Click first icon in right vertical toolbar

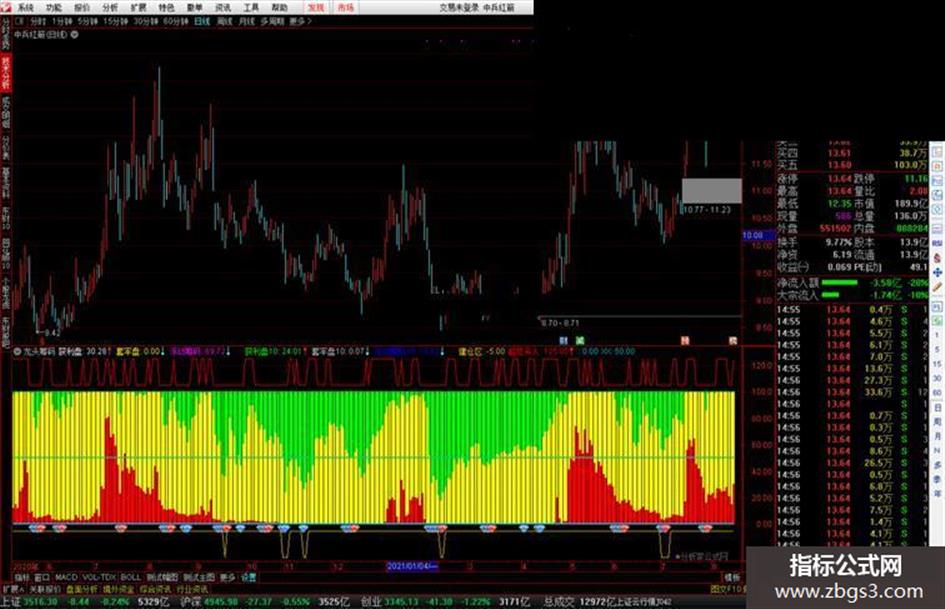pos(937,151)
